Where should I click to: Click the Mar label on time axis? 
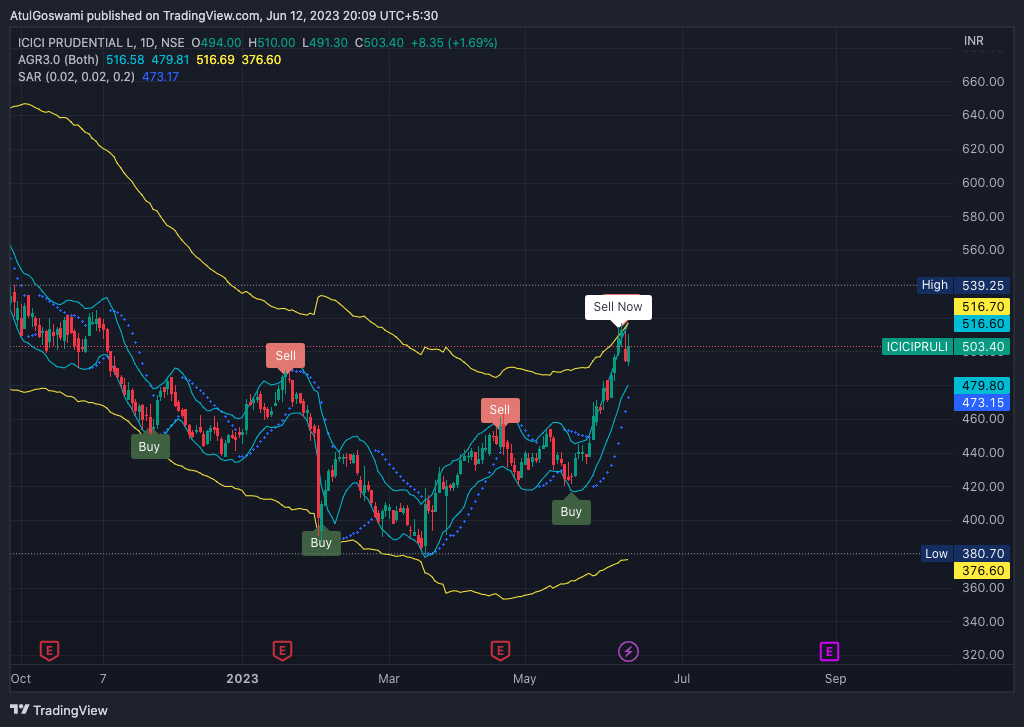point(389,679)
